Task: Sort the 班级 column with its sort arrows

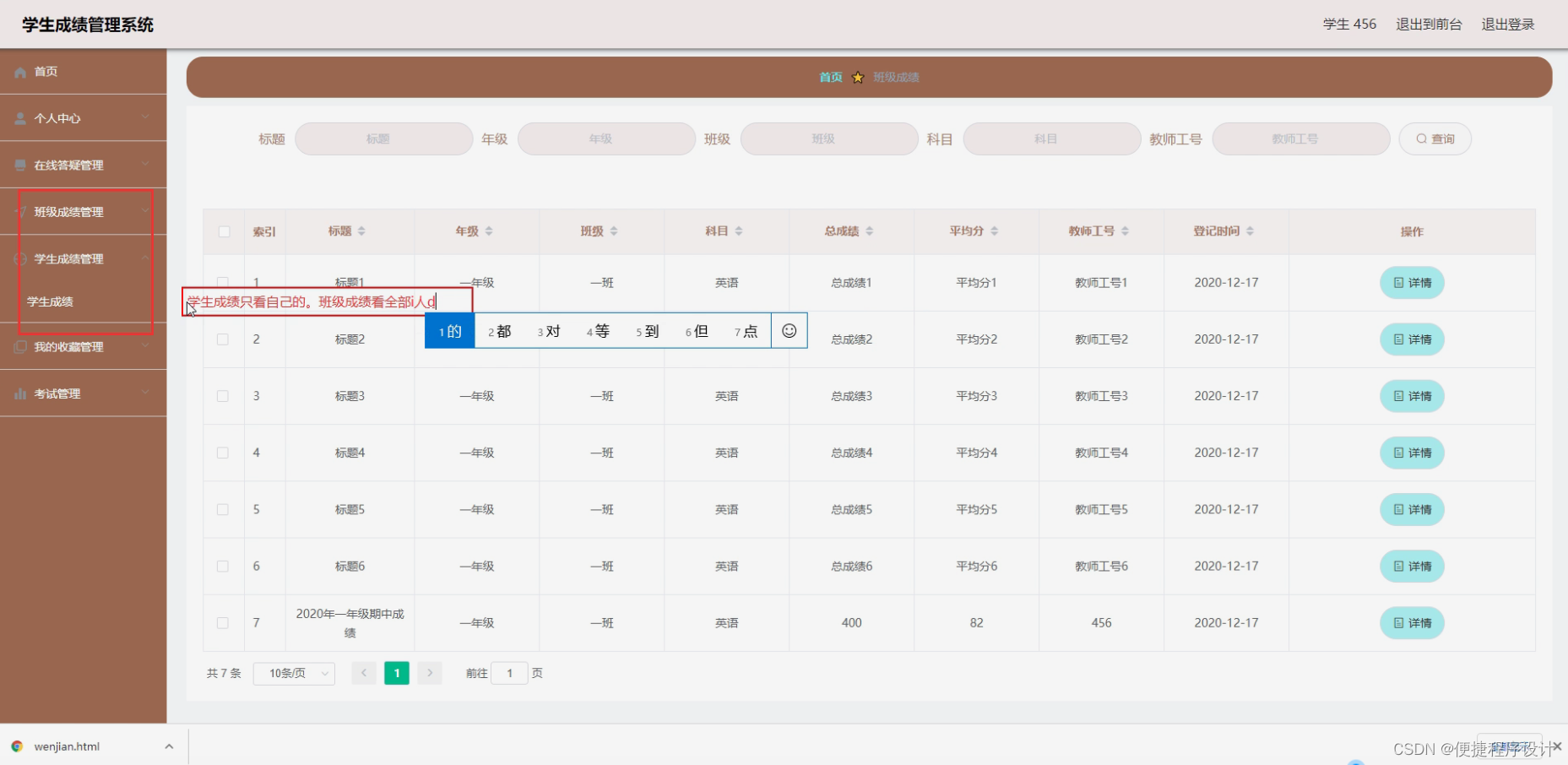Action: point(614,231)
